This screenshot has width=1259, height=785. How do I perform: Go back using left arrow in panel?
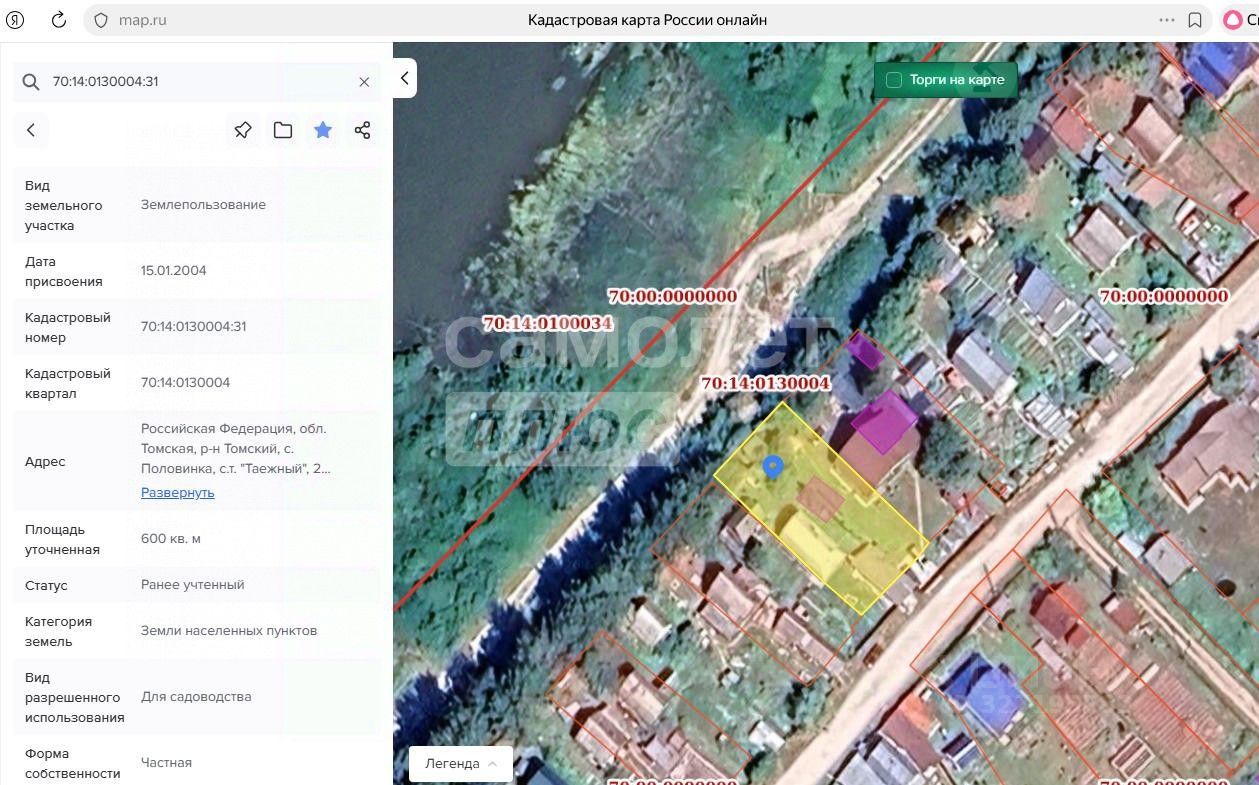[x=31, y=130]
